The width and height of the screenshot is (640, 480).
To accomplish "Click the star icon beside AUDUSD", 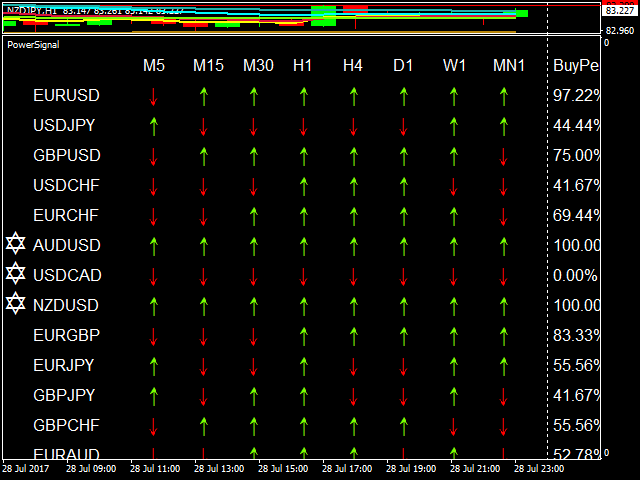I will (x=15, y=244).
